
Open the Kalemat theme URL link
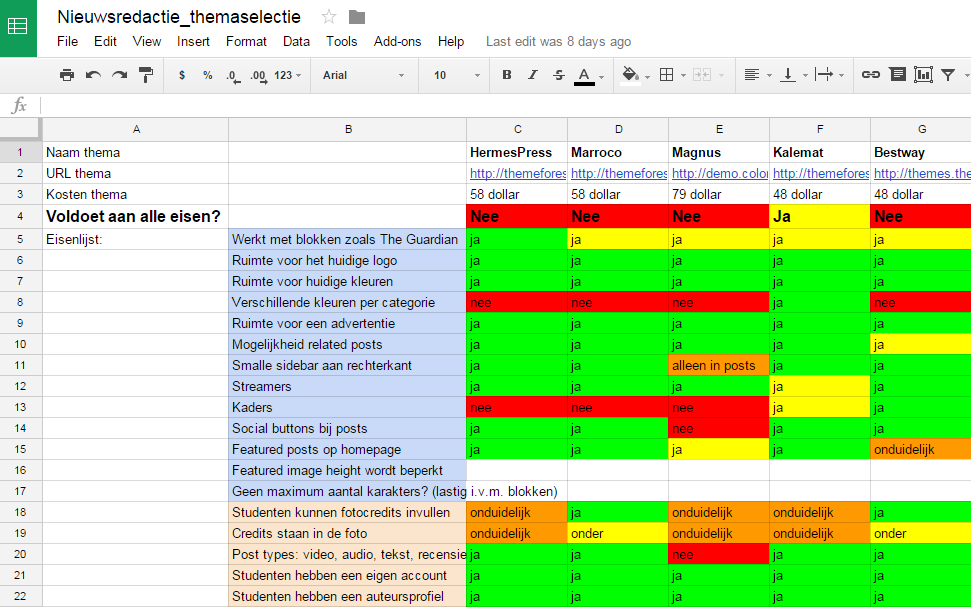pos(821,173)
